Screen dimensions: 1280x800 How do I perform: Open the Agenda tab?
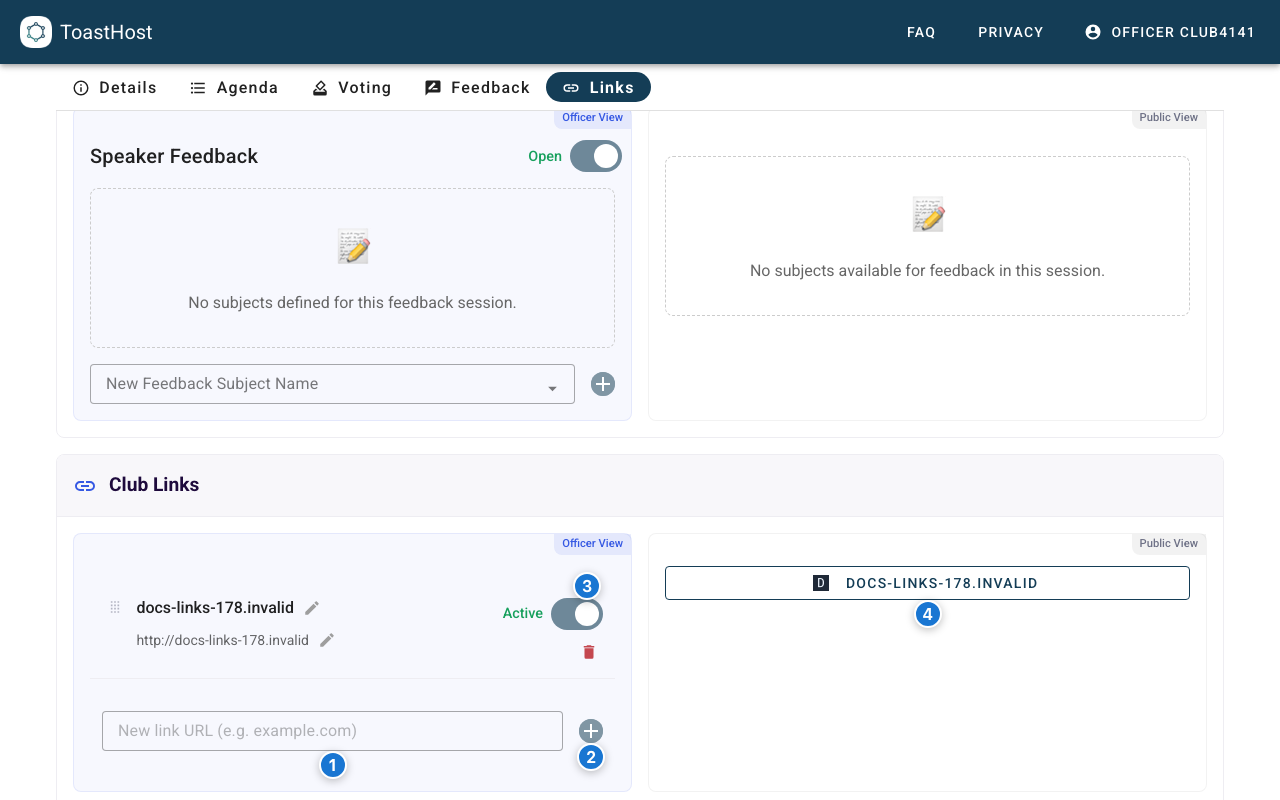tap(234, 88)
